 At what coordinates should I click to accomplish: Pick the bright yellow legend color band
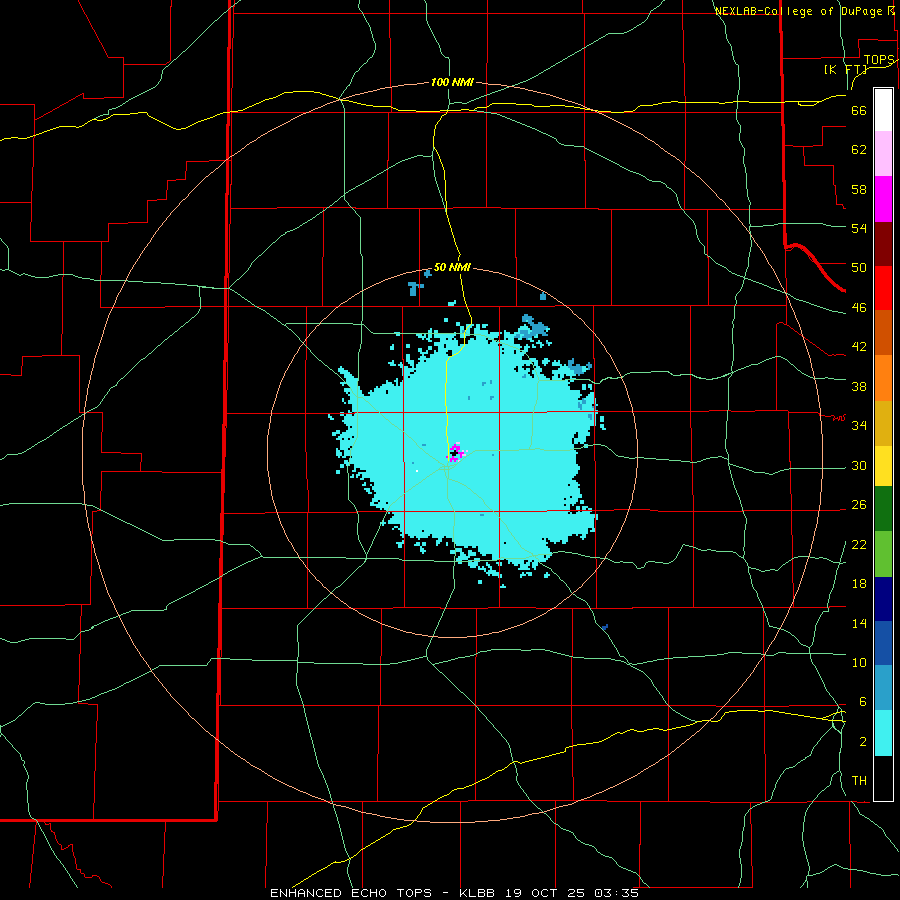pos(883,466)
